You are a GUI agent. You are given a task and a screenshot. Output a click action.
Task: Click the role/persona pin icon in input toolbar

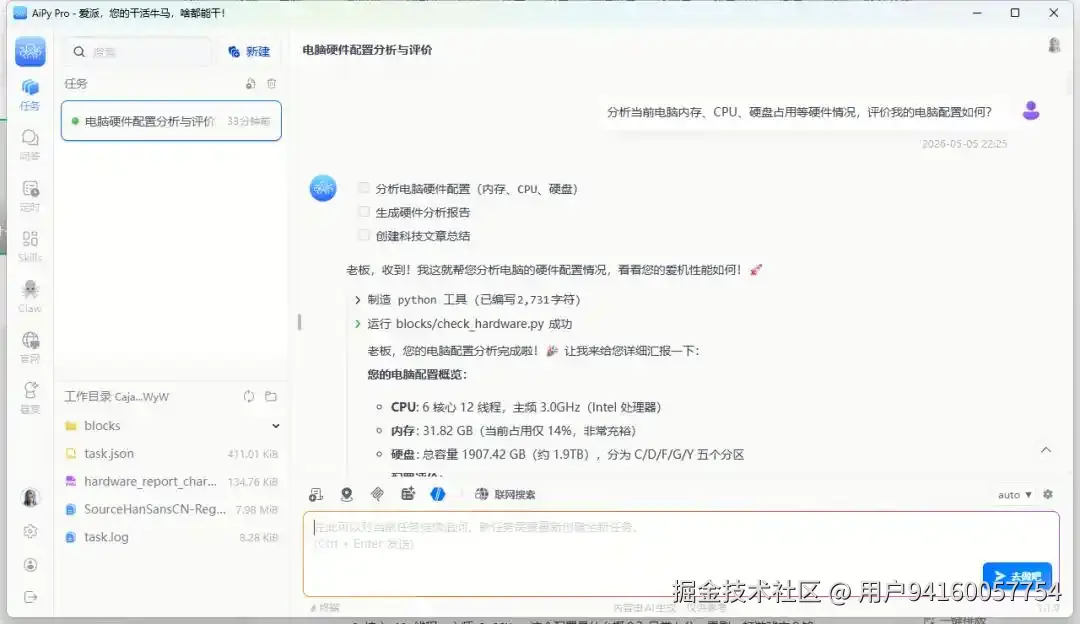(346, 494)
